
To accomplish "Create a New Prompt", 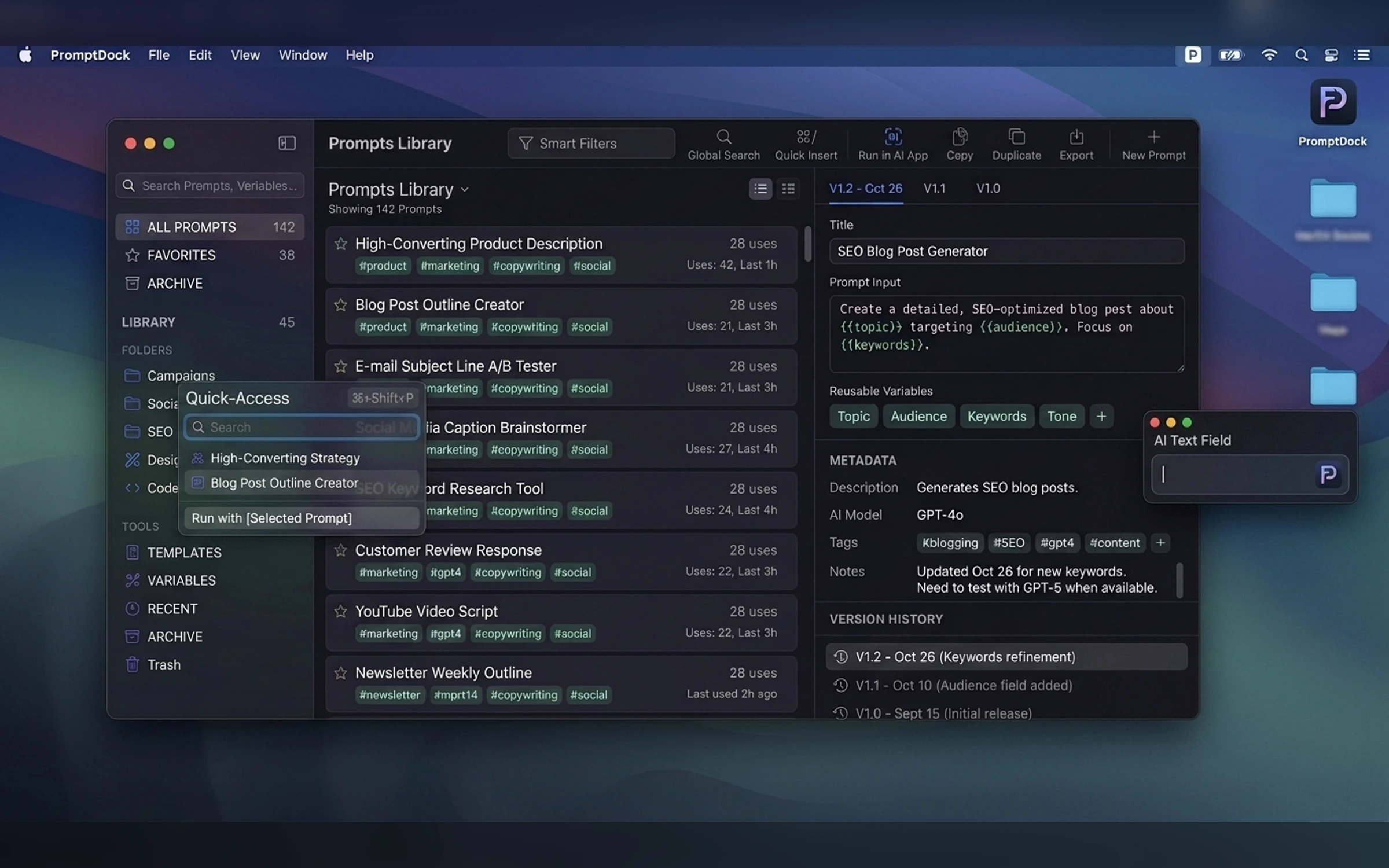I will coord(1153,145).
